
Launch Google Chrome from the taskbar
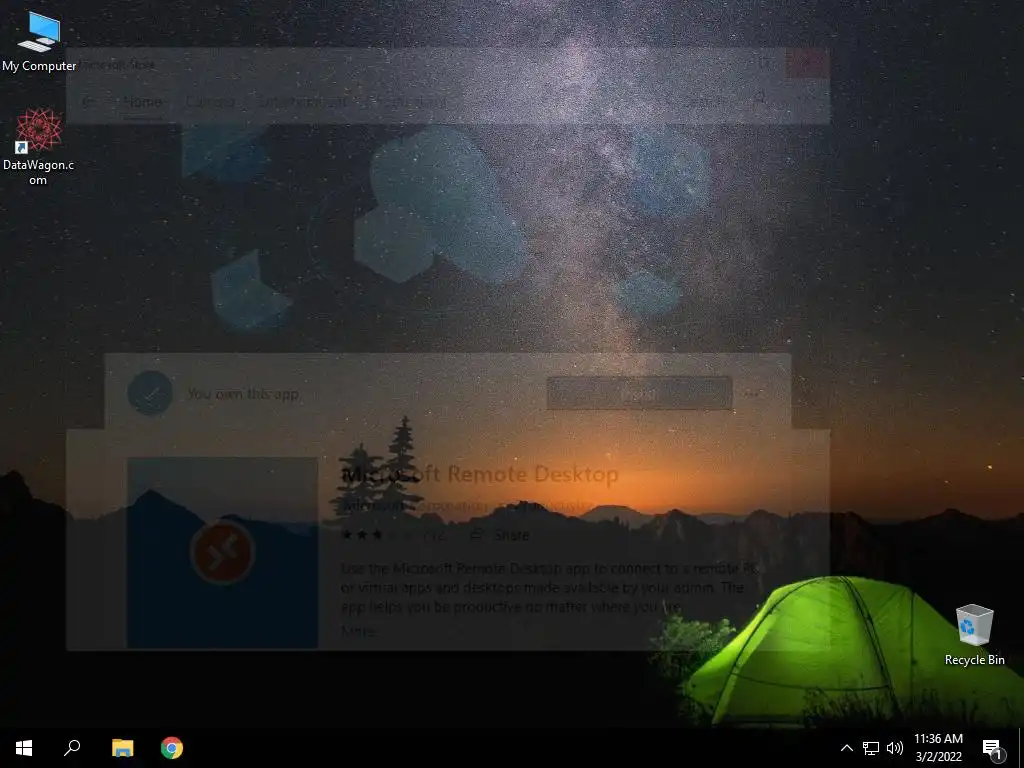[x=172, y=748]
